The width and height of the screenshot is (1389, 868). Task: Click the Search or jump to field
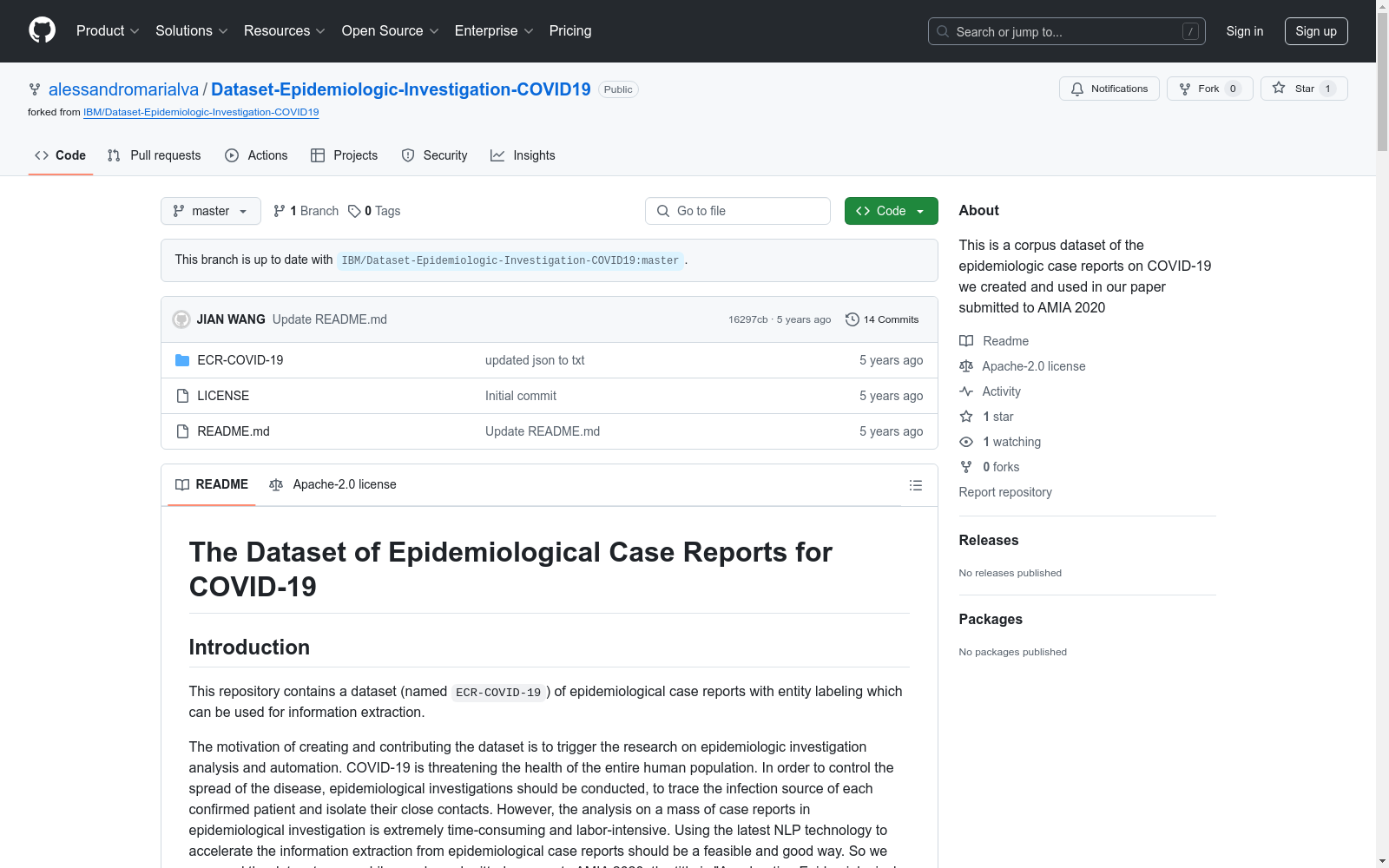[x=1067, y=31]
